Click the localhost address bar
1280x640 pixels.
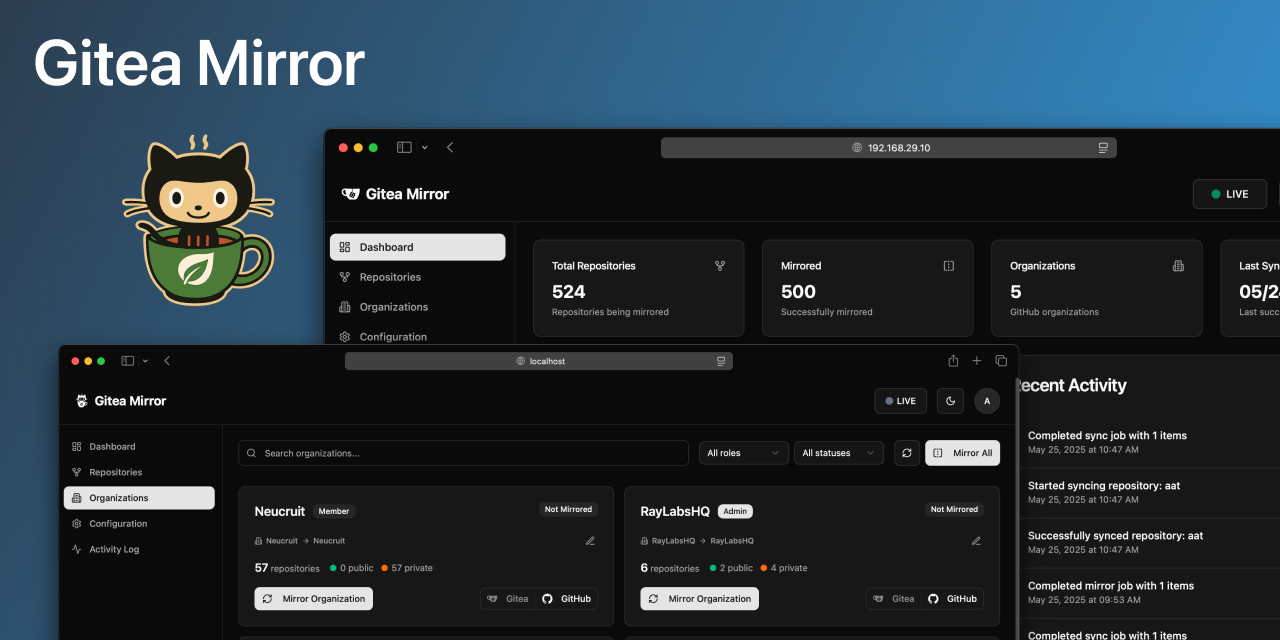(x=539, y=361)
